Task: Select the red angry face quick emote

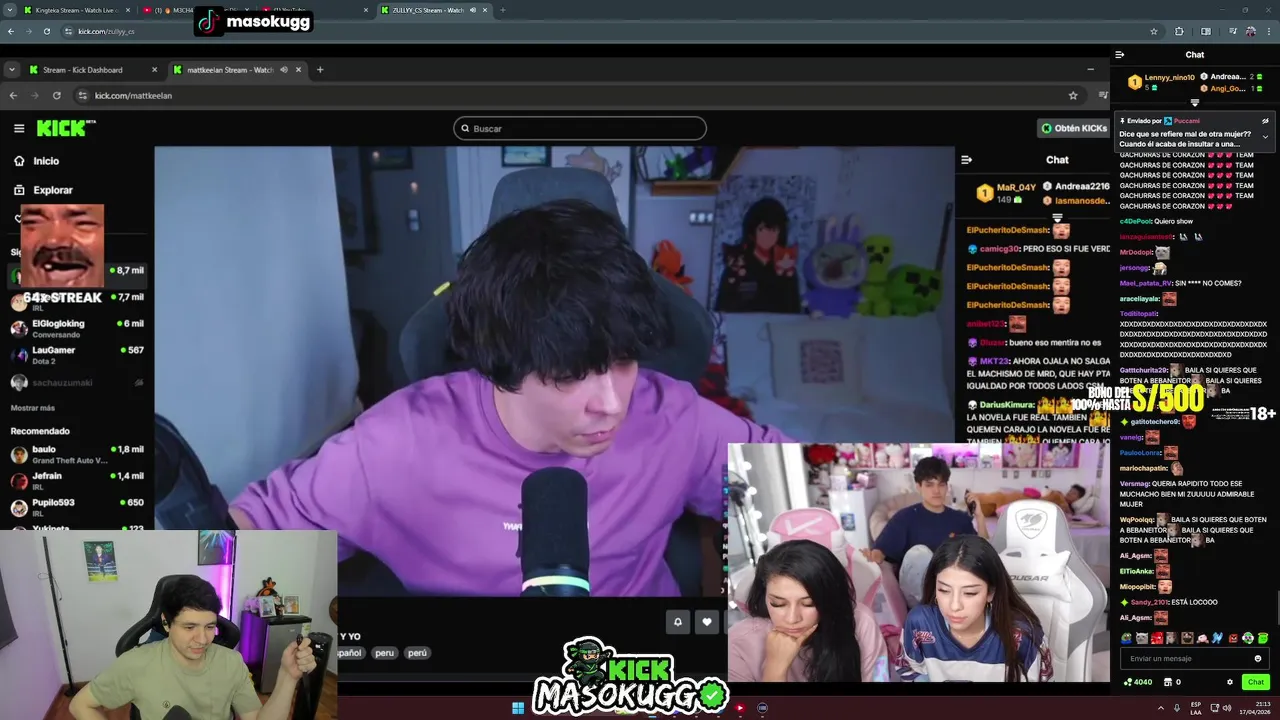Action: (1157, 638)
